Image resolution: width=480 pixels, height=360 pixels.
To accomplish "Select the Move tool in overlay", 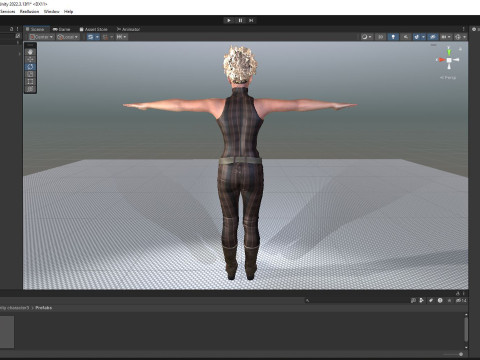I will (x=30, y=59).
